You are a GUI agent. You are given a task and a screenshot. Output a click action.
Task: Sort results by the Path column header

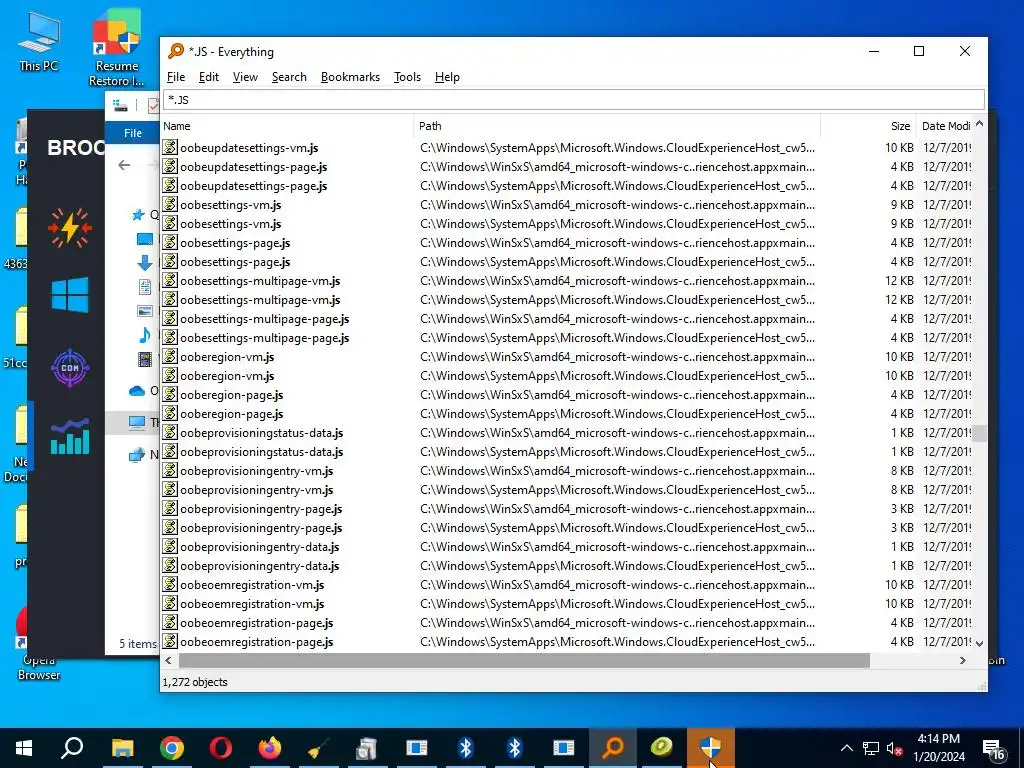coord(617,126)
